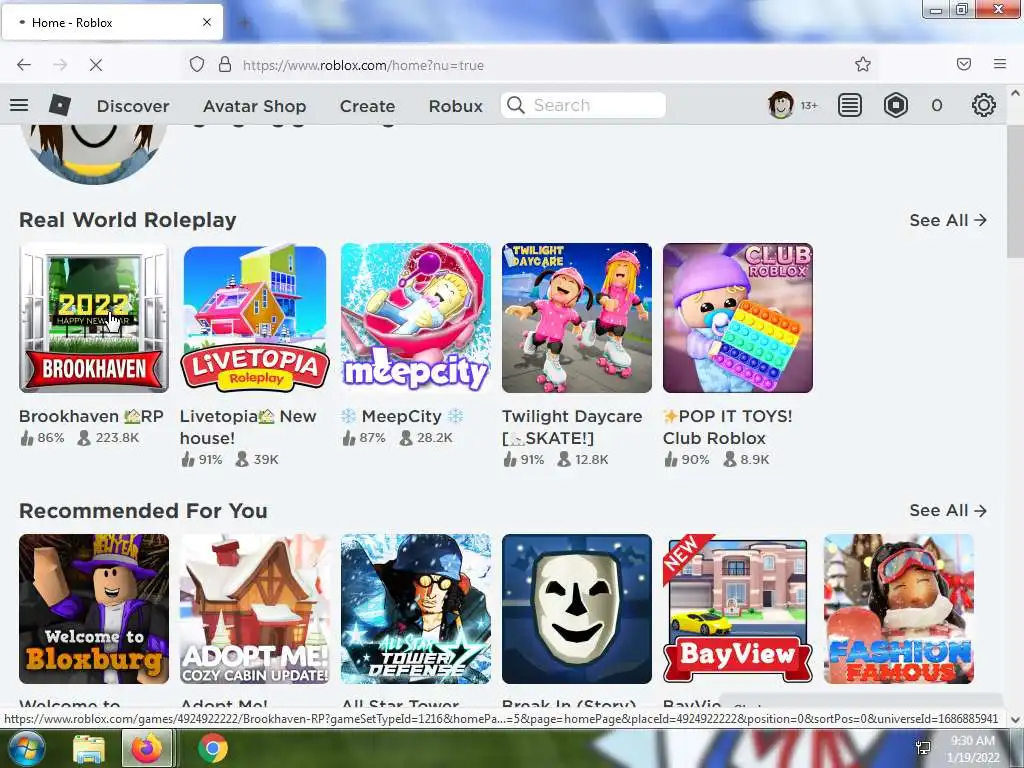Open the user avatar profile icon

point(780,105)
